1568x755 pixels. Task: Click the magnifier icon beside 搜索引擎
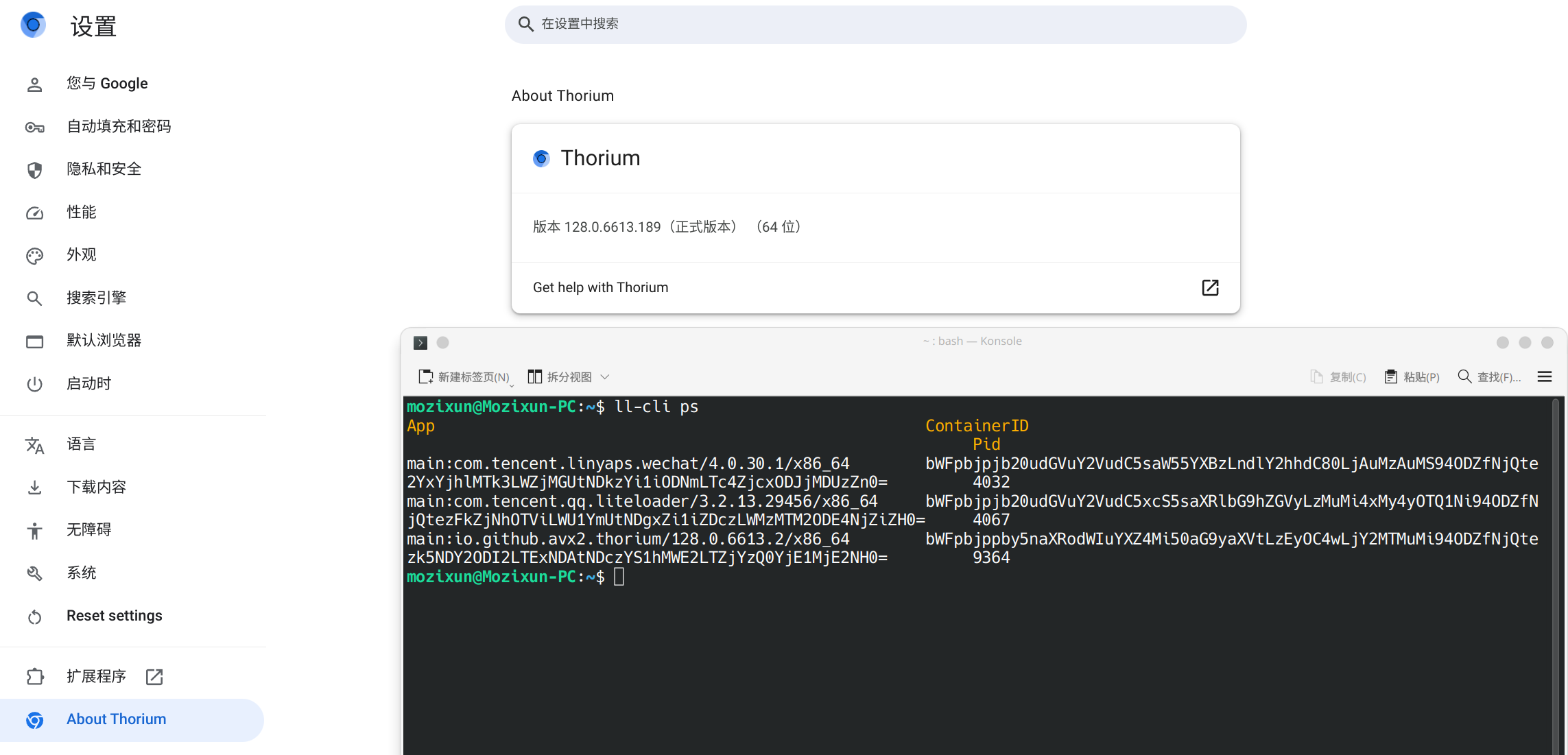pos(34,298)
